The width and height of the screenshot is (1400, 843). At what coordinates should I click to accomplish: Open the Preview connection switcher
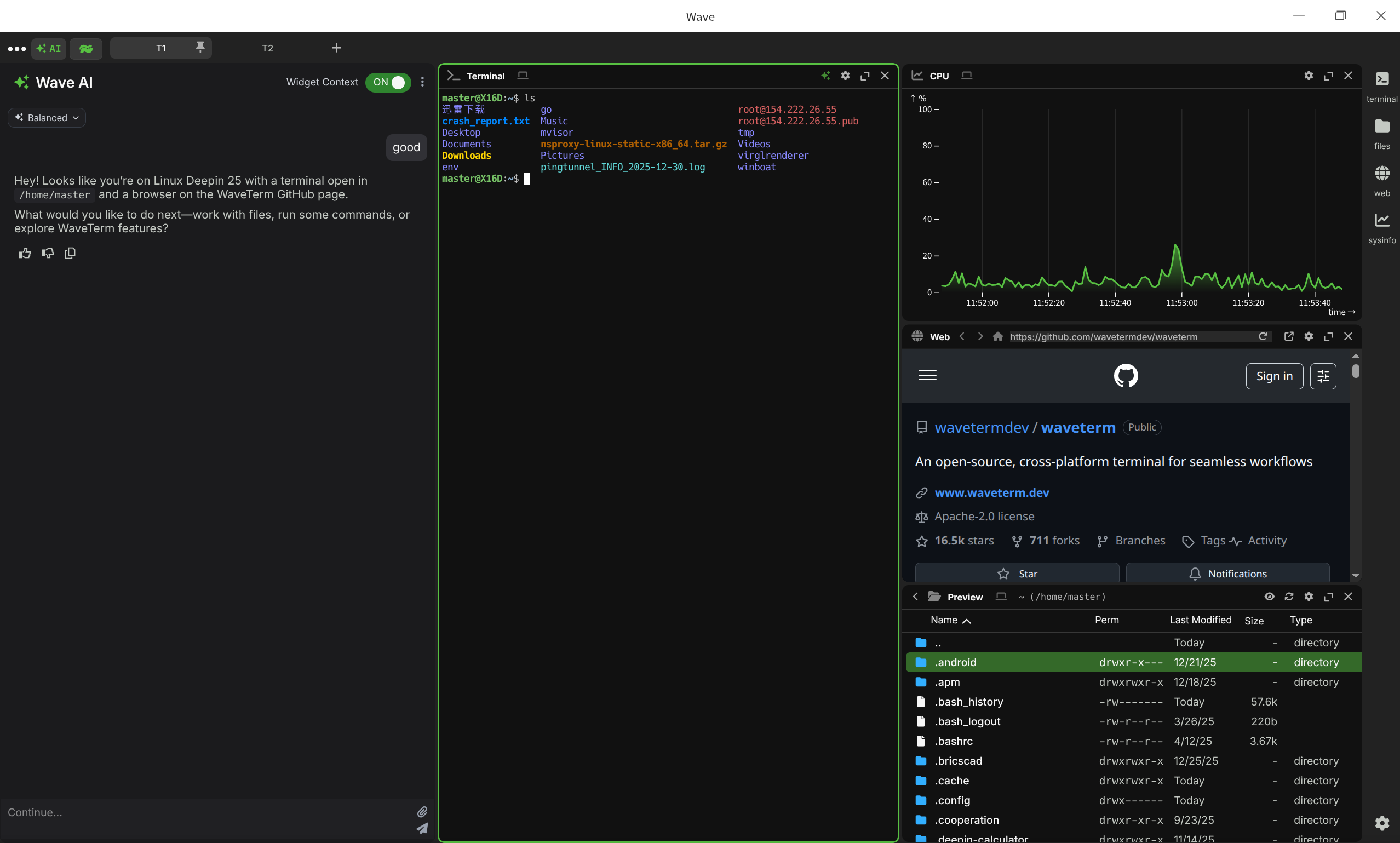coord(1001,597)
